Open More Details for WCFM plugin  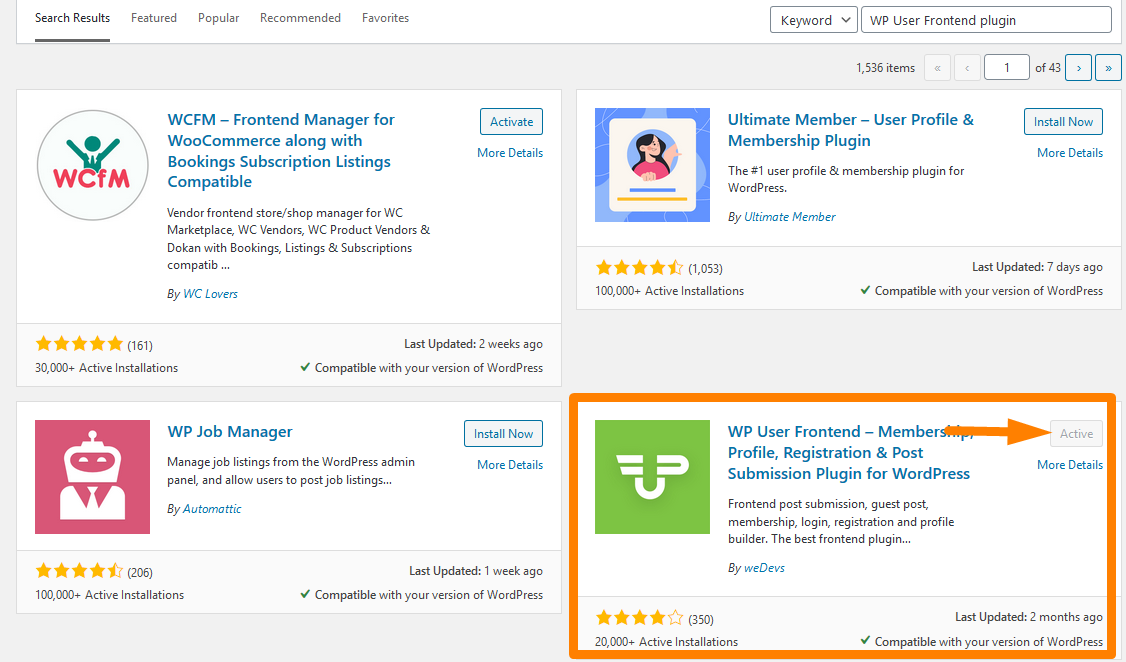click(x=510, y=153)
